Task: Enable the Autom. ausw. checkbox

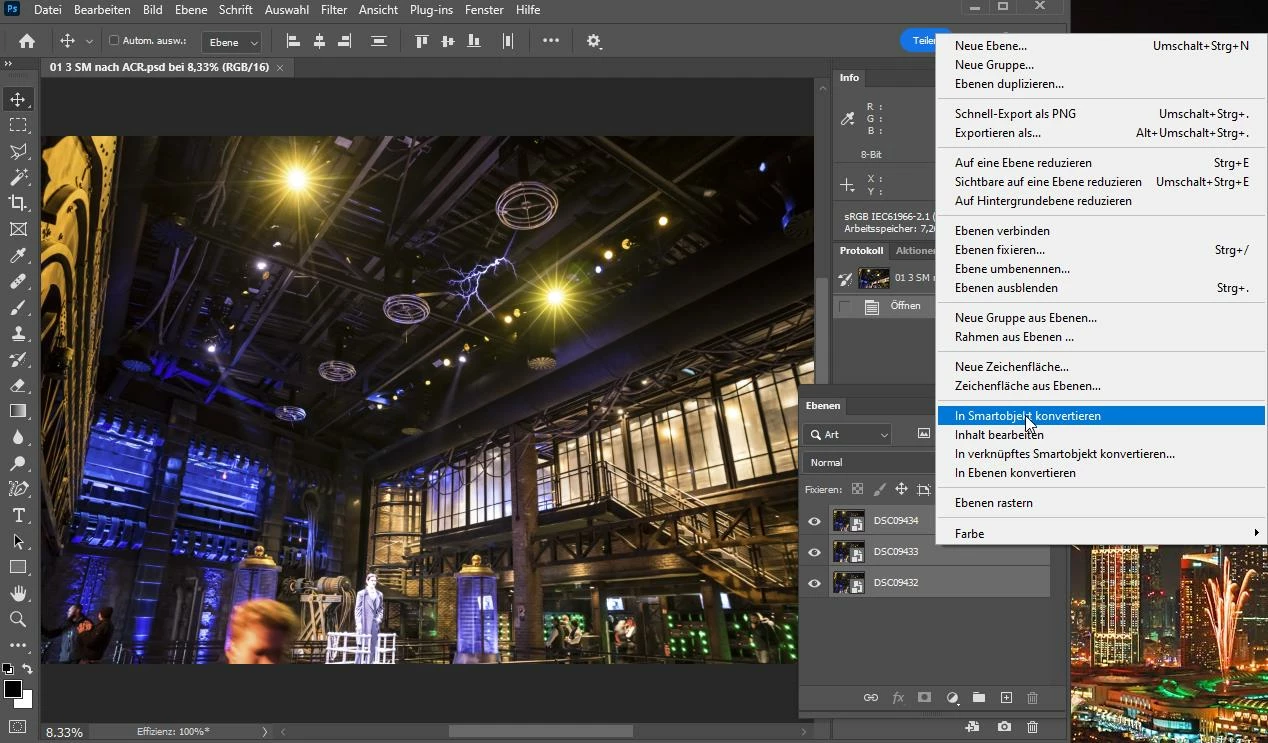Action: pyautogui.click(x=114, y=41)
